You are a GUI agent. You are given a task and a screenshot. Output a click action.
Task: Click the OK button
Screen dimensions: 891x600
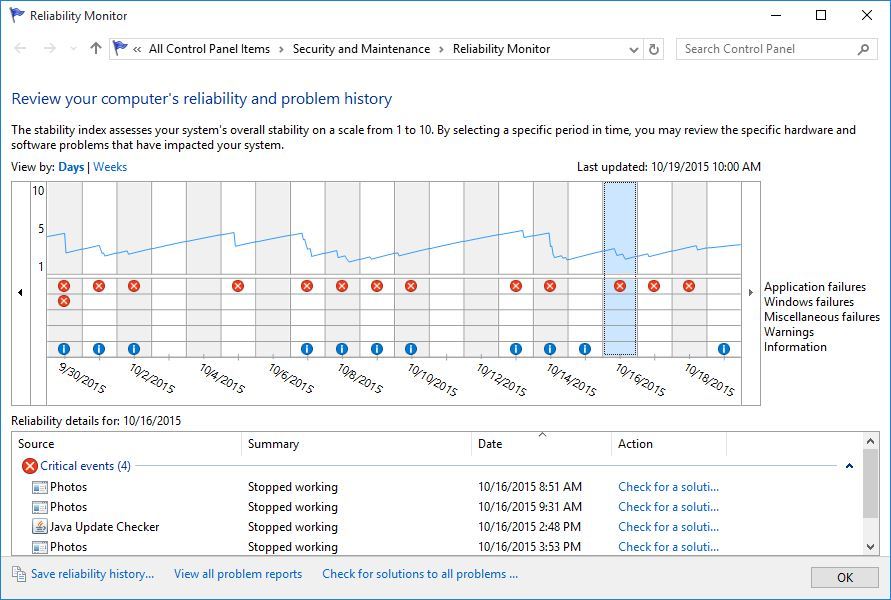click(844, 577)
